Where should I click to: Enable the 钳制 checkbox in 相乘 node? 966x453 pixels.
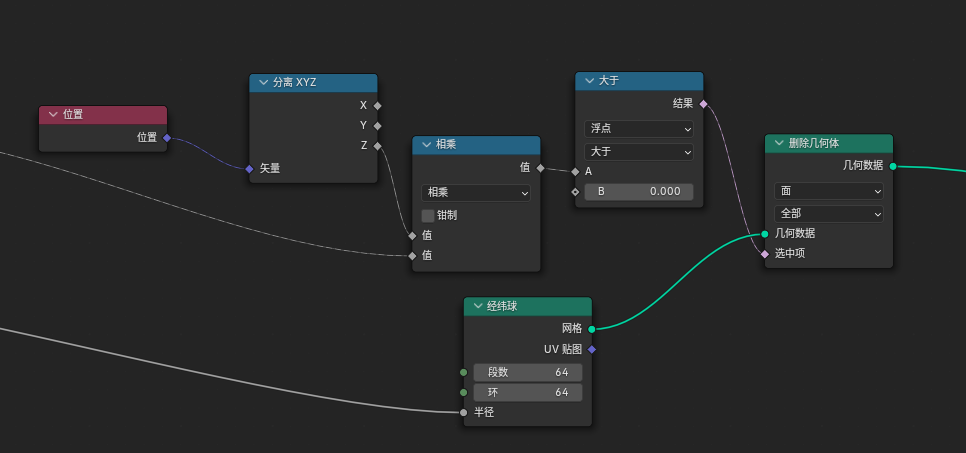428,215
